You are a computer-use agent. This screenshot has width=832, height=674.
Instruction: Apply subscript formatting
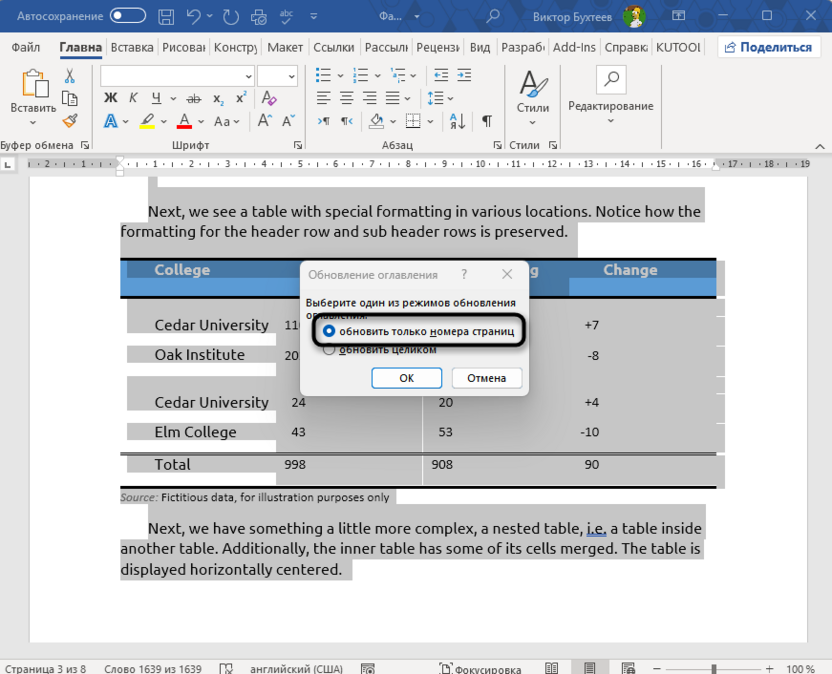pos(219,96)
